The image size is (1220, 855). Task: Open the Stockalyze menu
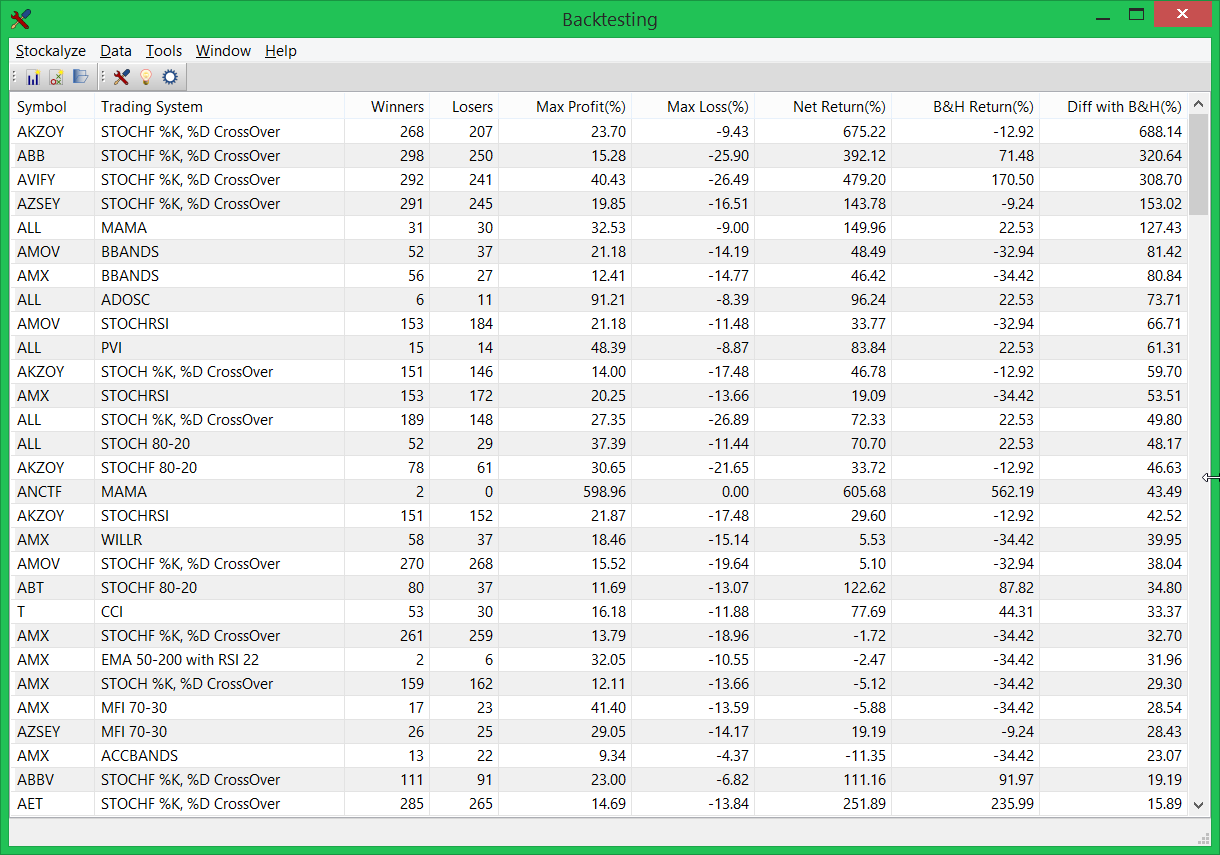(50, 51)
